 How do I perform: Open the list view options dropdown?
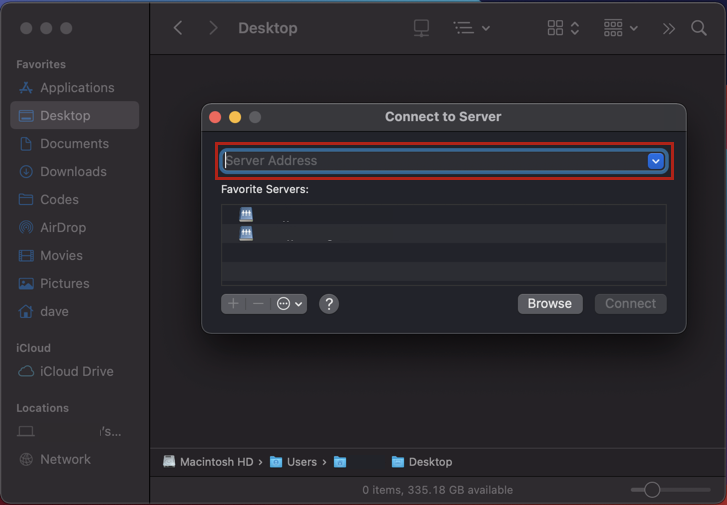click(472, 28)
